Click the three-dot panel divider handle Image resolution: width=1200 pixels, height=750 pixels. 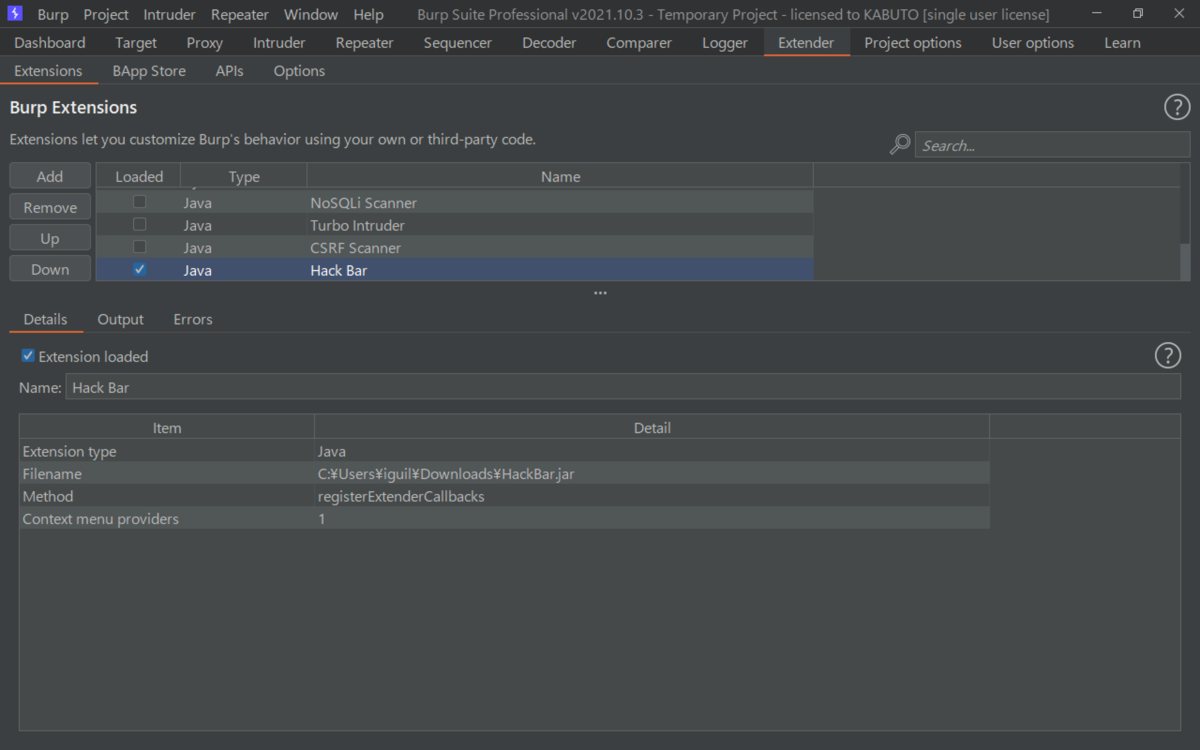click(600, 293)
